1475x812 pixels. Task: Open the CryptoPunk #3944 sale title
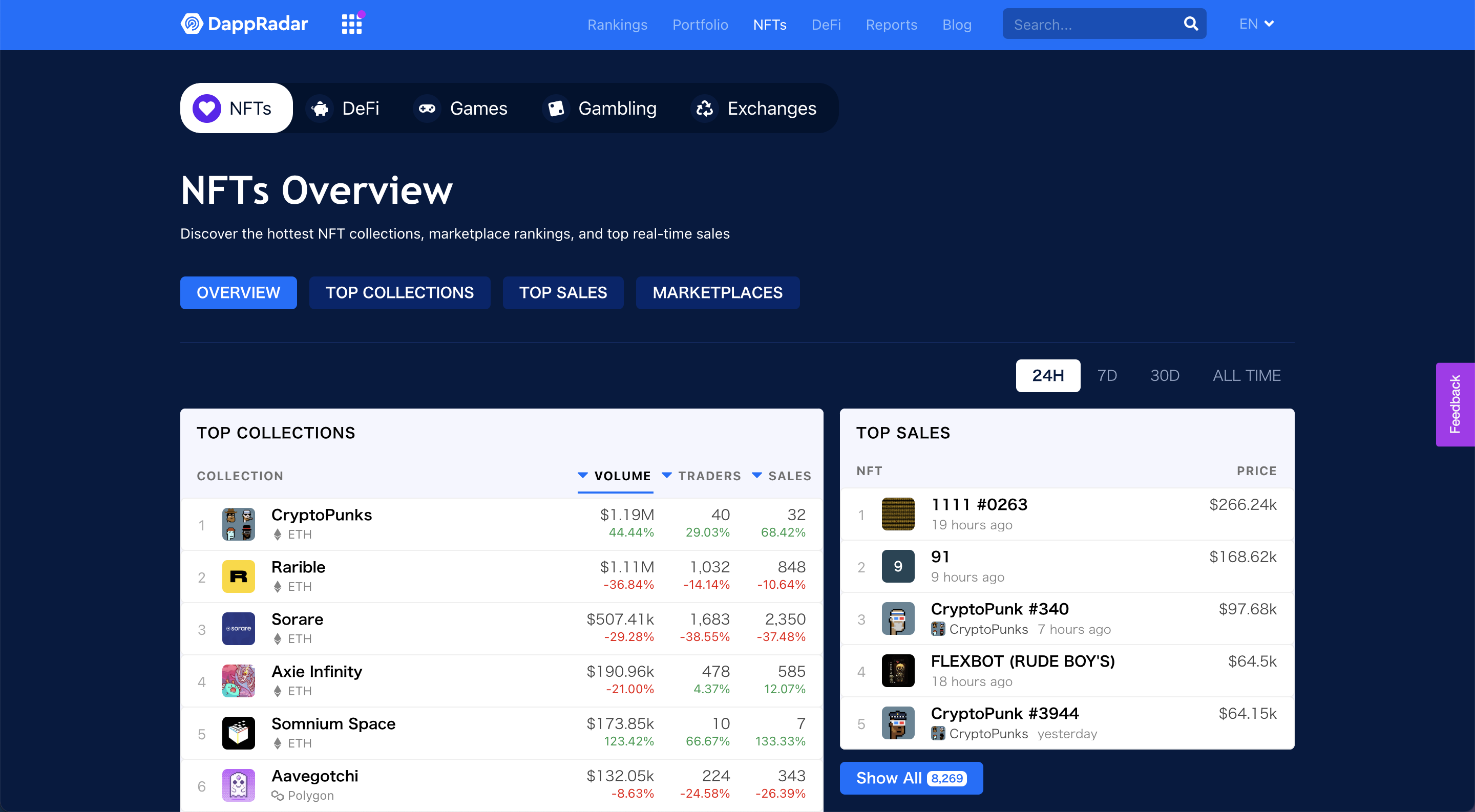tap(1005, 713)
